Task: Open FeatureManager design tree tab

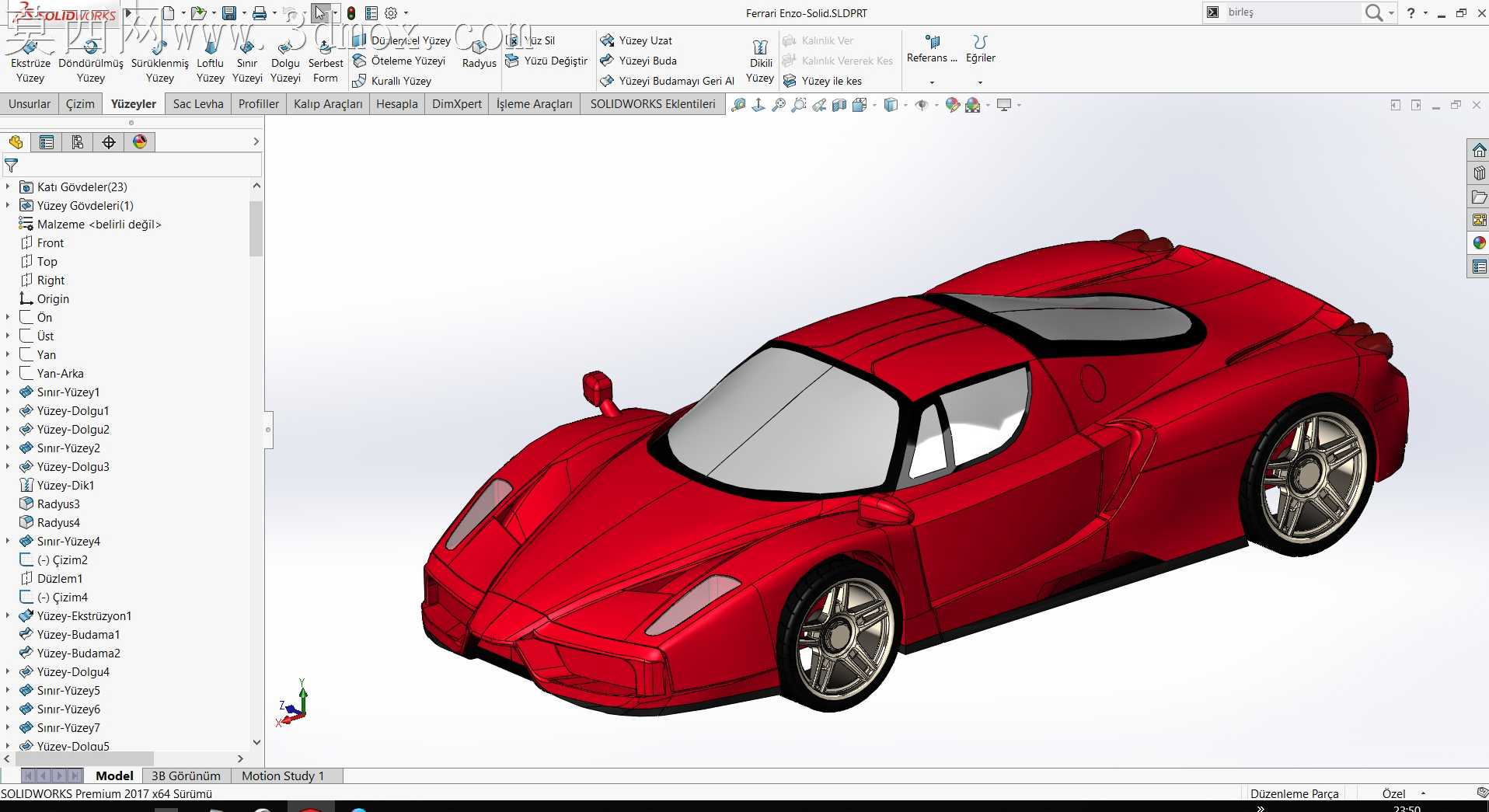Action: coord(16,142)
